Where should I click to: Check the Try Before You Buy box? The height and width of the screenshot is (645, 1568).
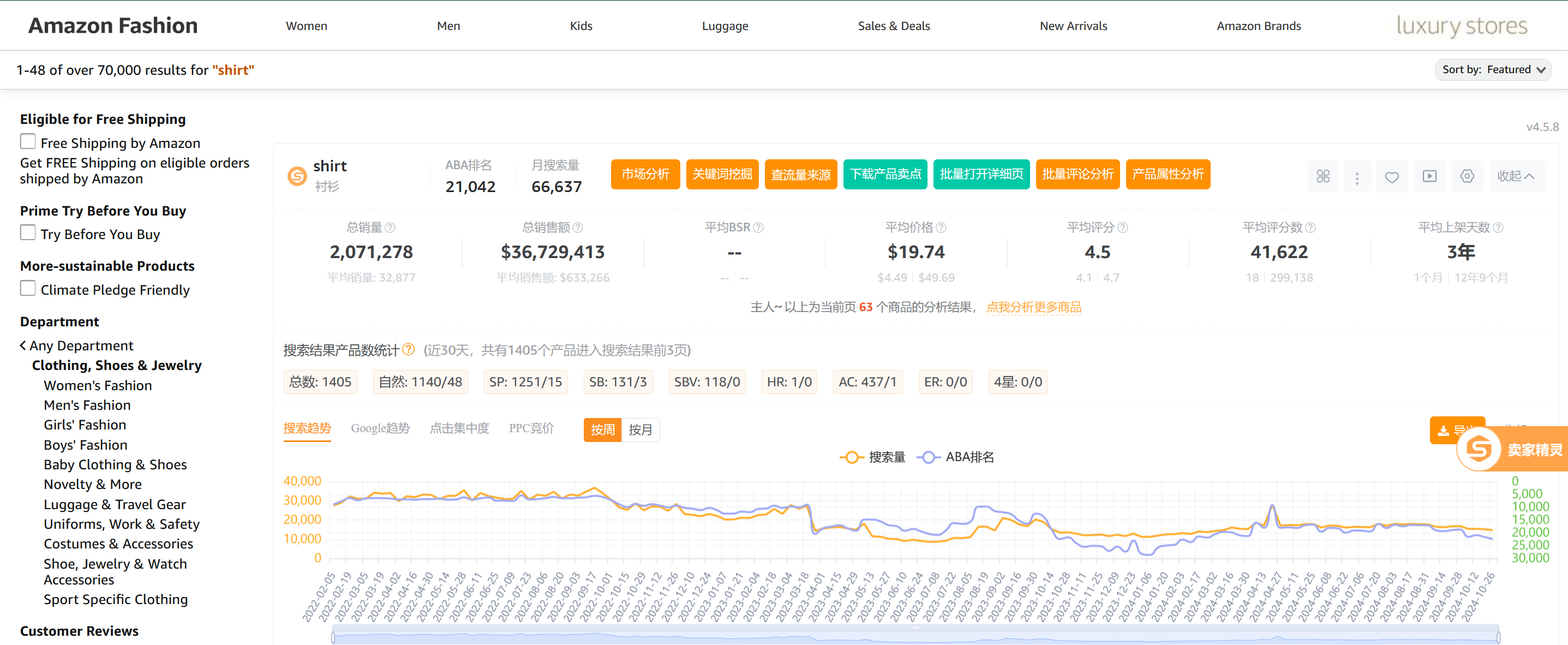[x=28, y=233]
